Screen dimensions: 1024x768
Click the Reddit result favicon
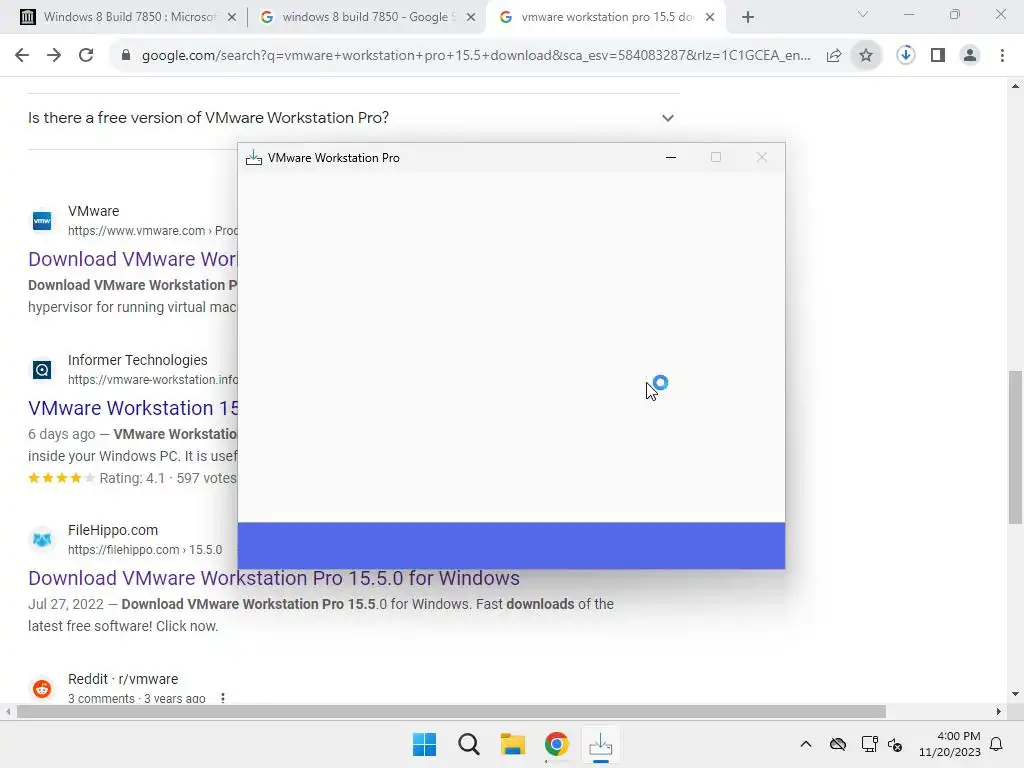pyautogui.click(x=42, y=688)
